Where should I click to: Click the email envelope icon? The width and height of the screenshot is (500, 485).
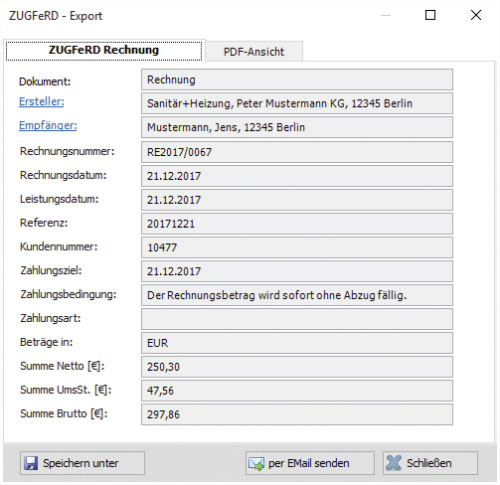(256, 464)
